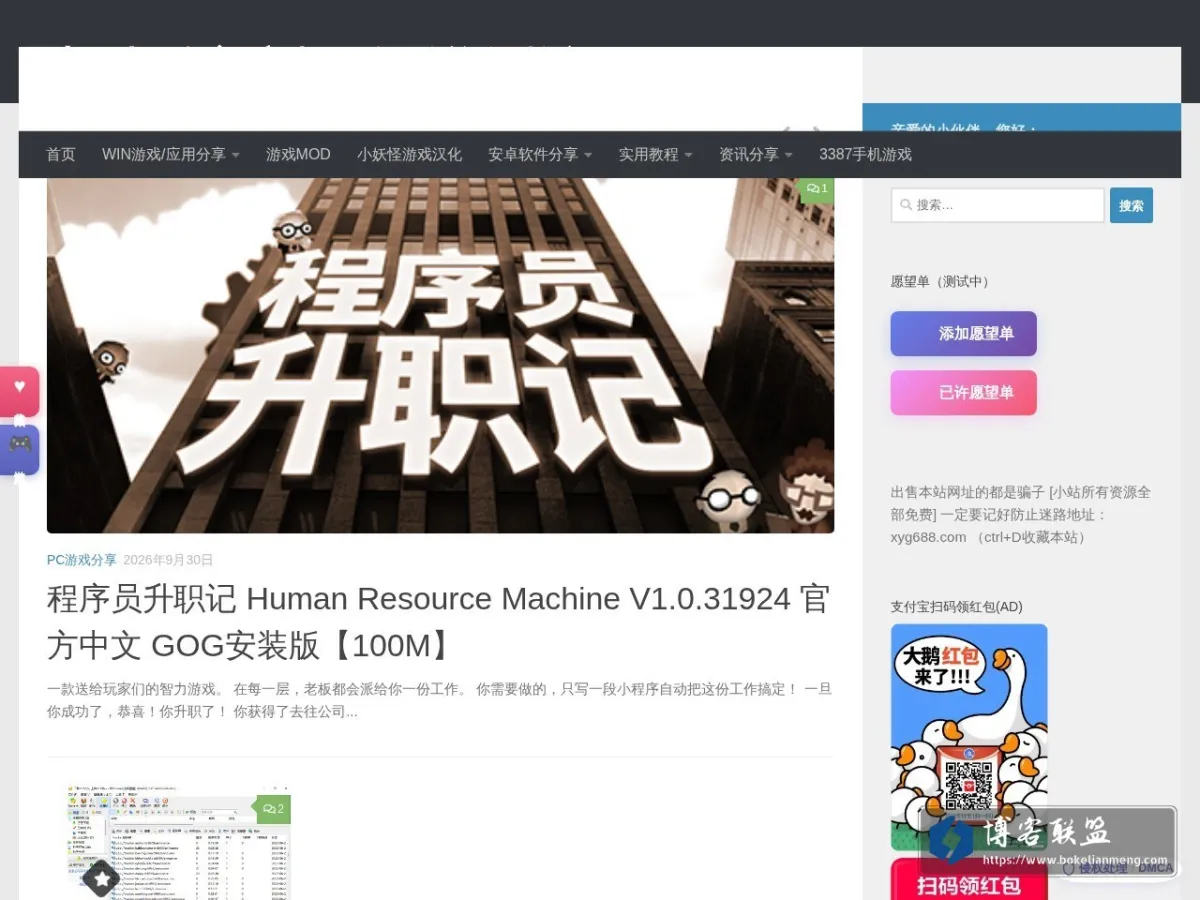The width and height of the screenshot is (1200, 900).
Task: Open the 大鹅红包来了 Alipay ad image
Action: tap(969, 737)
